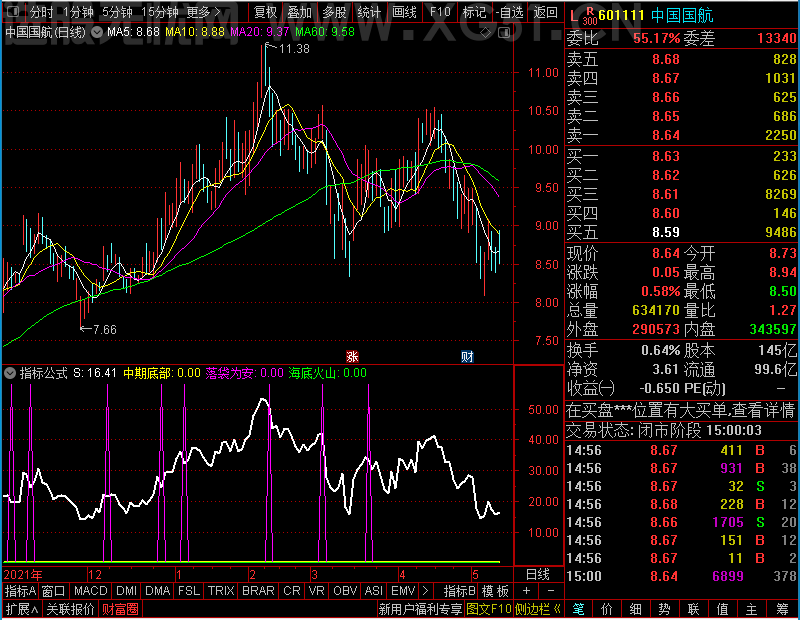Click the stock code 601111
800x620 pixels.
[622, 15]
